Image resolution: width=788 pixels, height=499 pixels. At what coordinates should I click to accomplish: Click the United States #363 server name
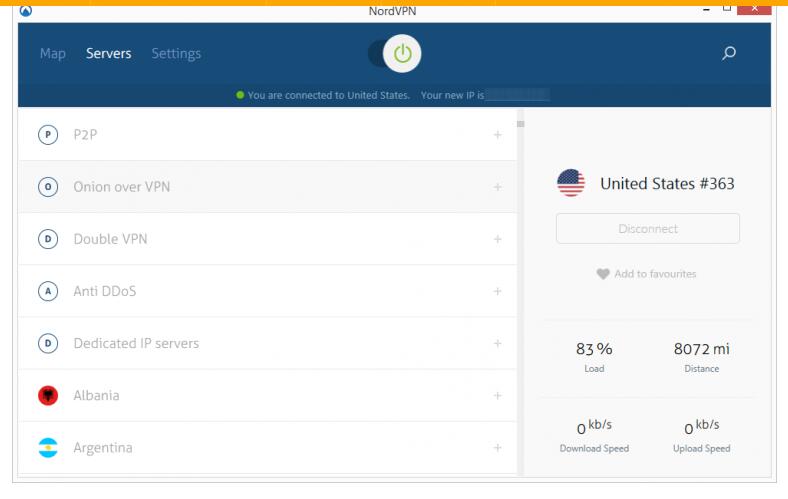[x=667, y=184]
